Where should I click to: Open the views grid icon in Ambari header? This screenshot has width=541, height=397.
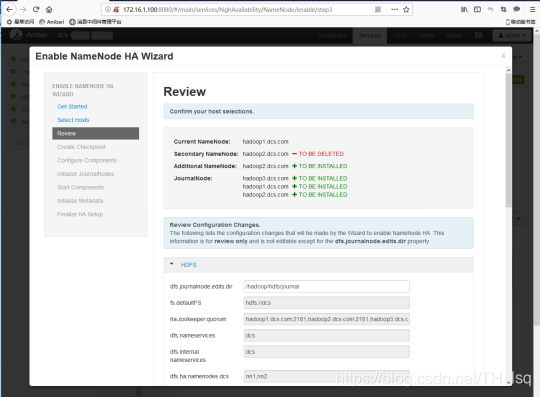(479, 36)
